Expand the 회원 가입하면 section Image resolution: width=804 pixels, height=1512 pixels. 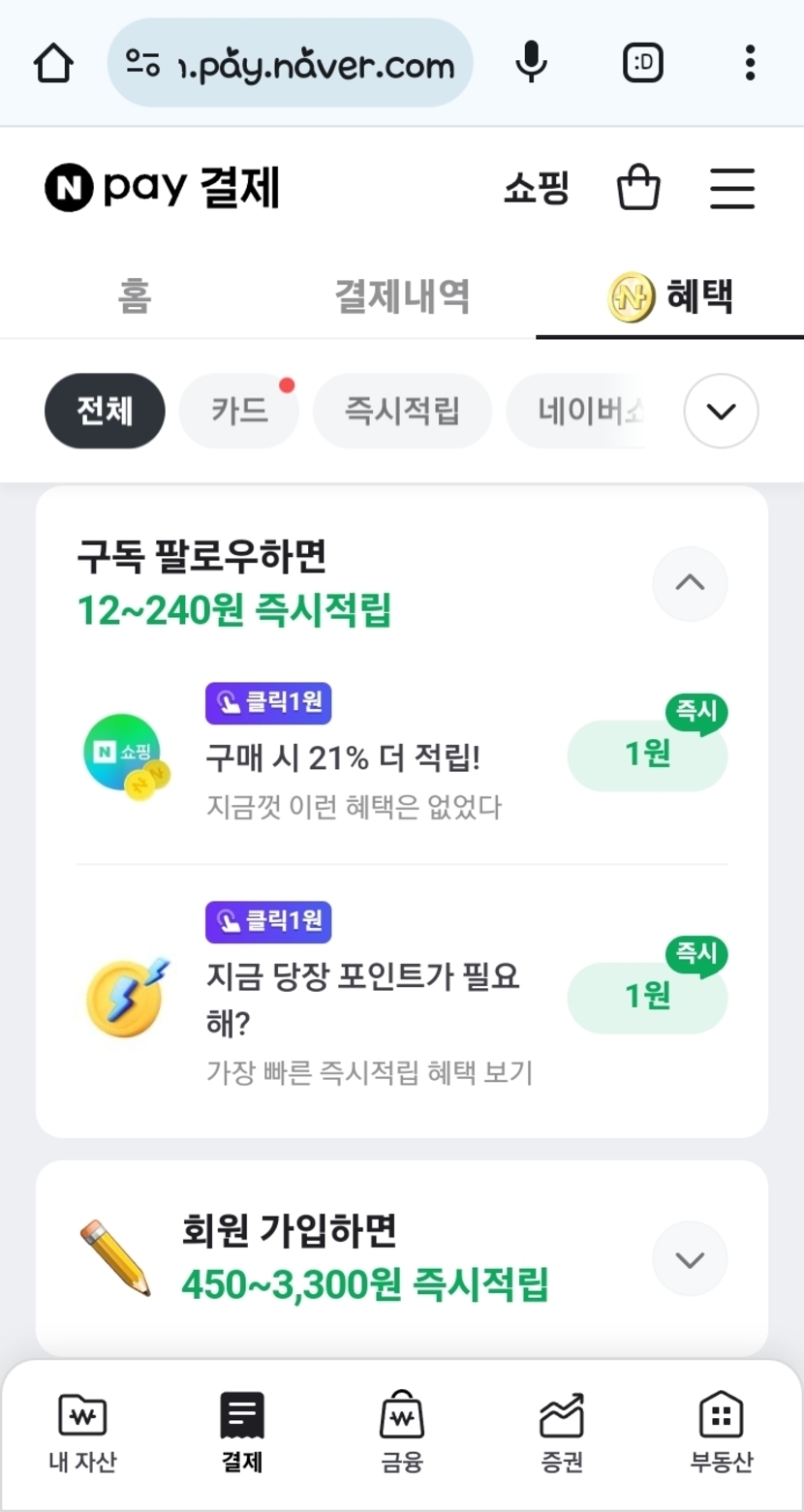tap(689, 1259)
